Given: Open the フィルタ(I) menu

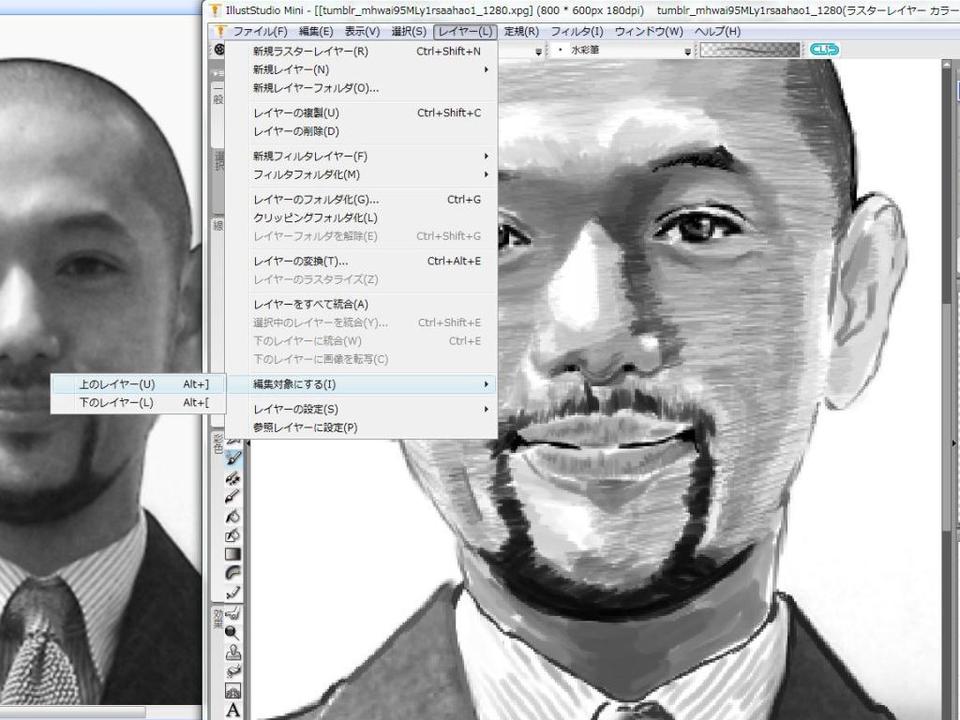Looking at the screenshot, I should pyautogui.click(x=577, y=31).
